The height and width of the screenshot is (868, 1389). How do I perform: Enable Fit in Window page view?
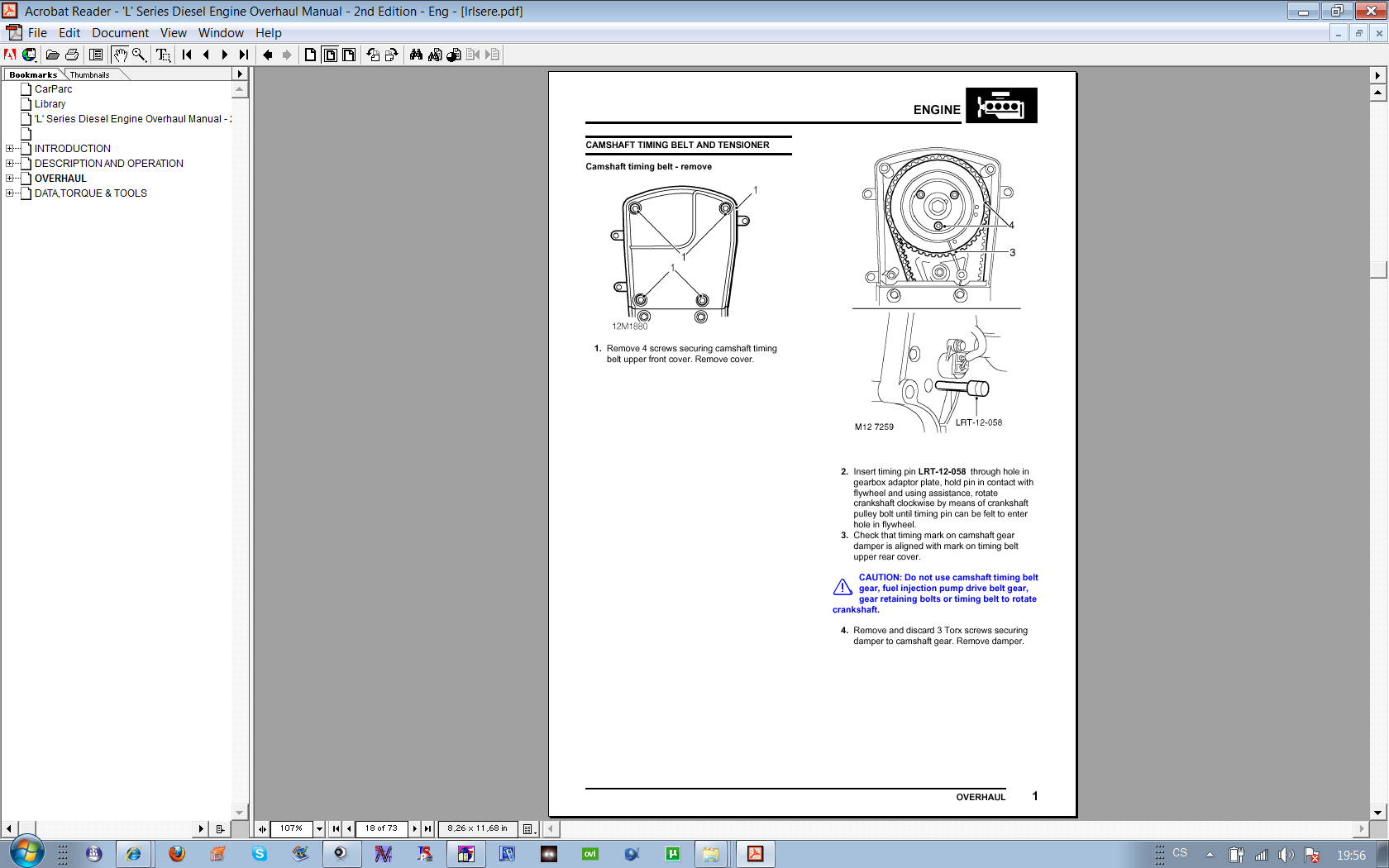pos(330,55)
